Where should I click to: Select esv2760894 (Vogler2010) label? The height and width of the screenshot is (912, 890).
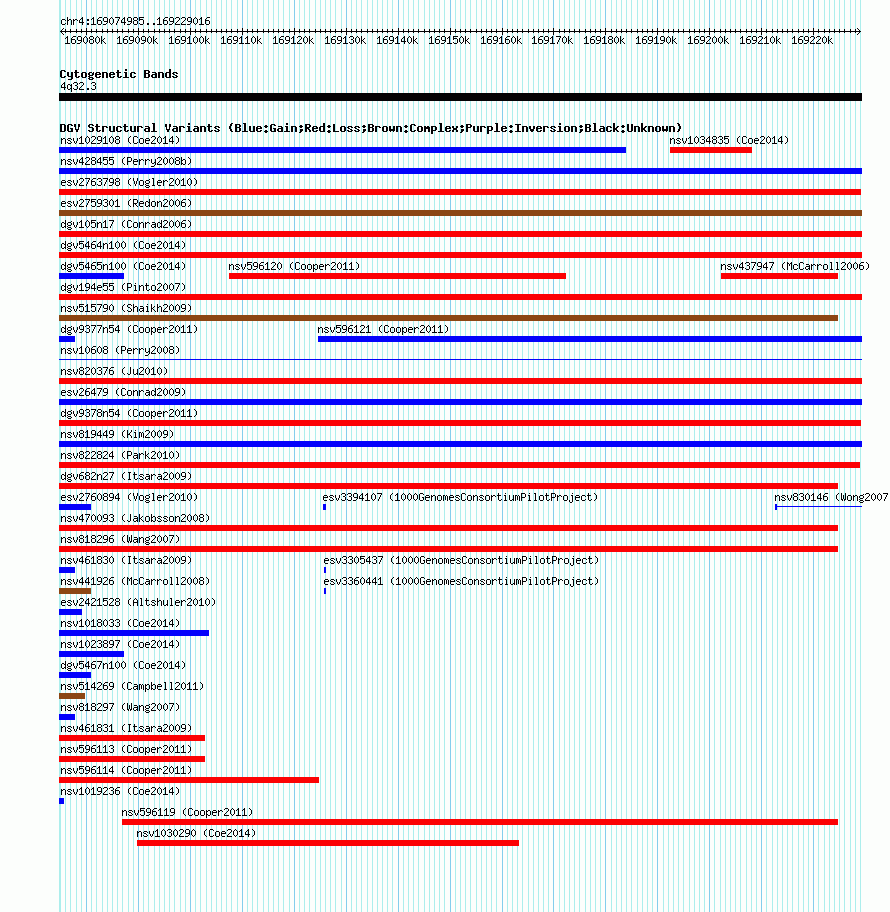(129, 497)
